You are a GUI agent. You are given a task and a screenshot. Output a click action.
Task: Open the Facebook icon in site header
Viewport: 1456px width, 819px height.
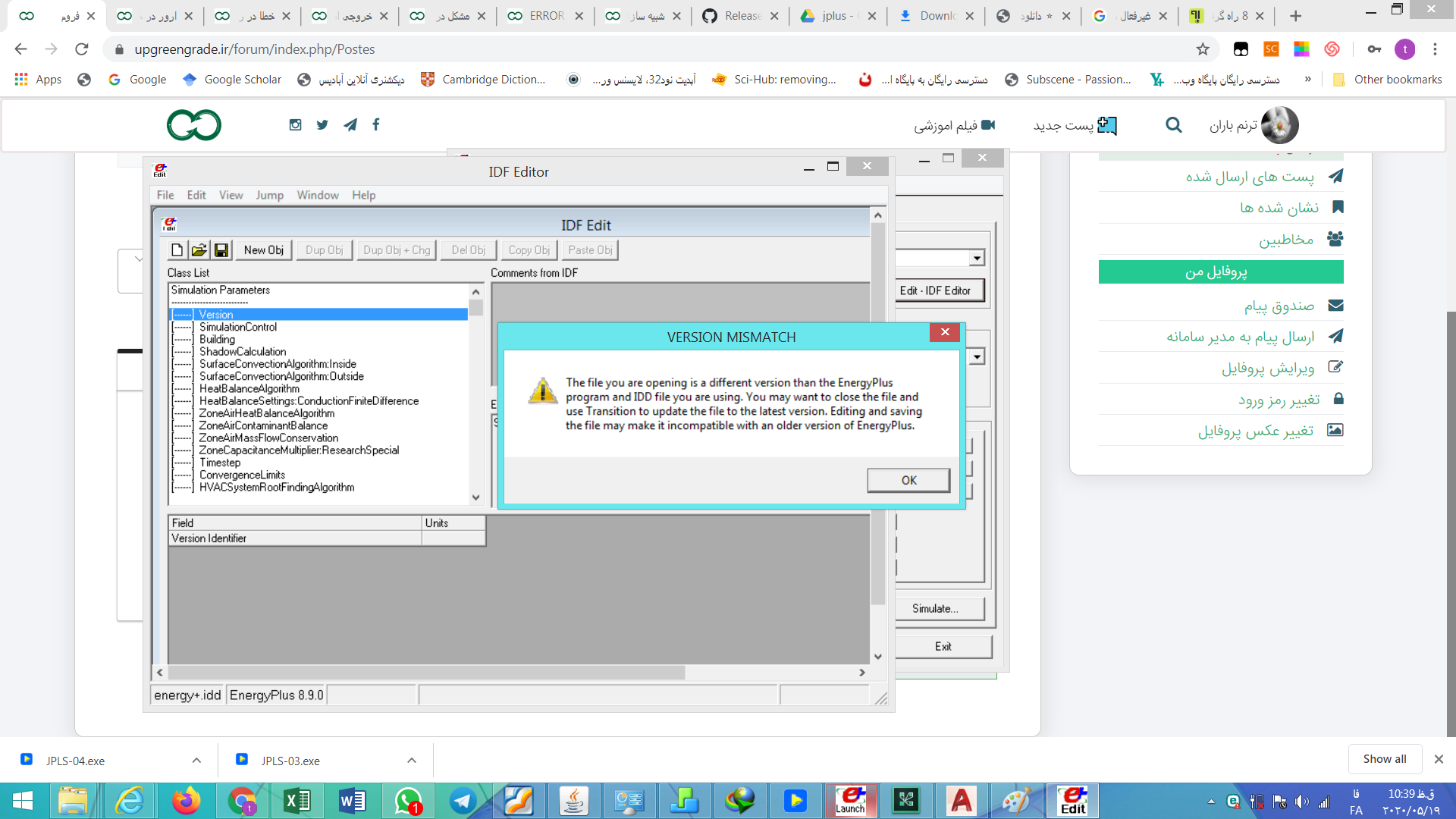pos(376,124)
